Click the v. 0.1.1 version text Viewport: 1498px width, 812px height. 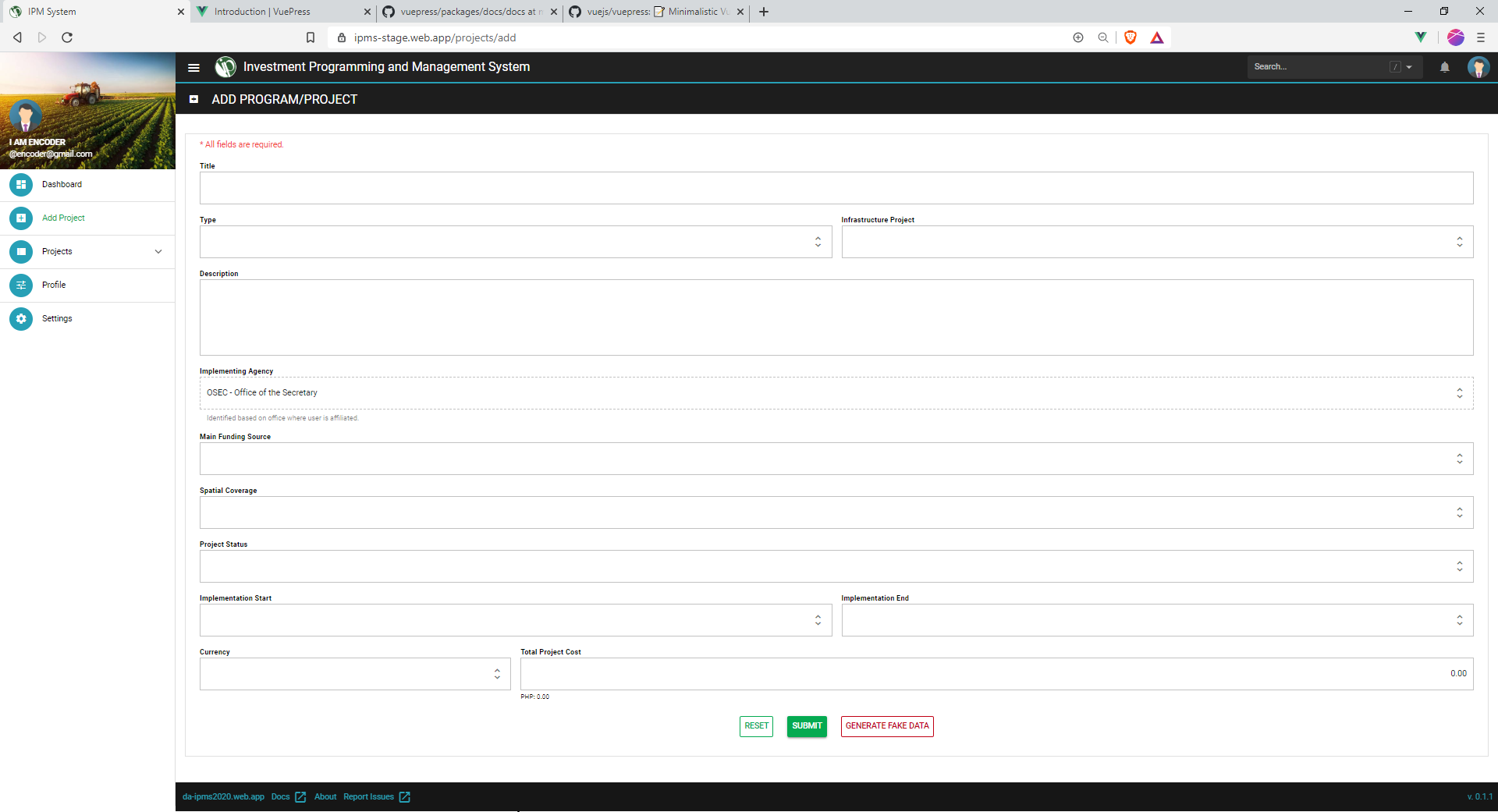[x=1479, y=797]
